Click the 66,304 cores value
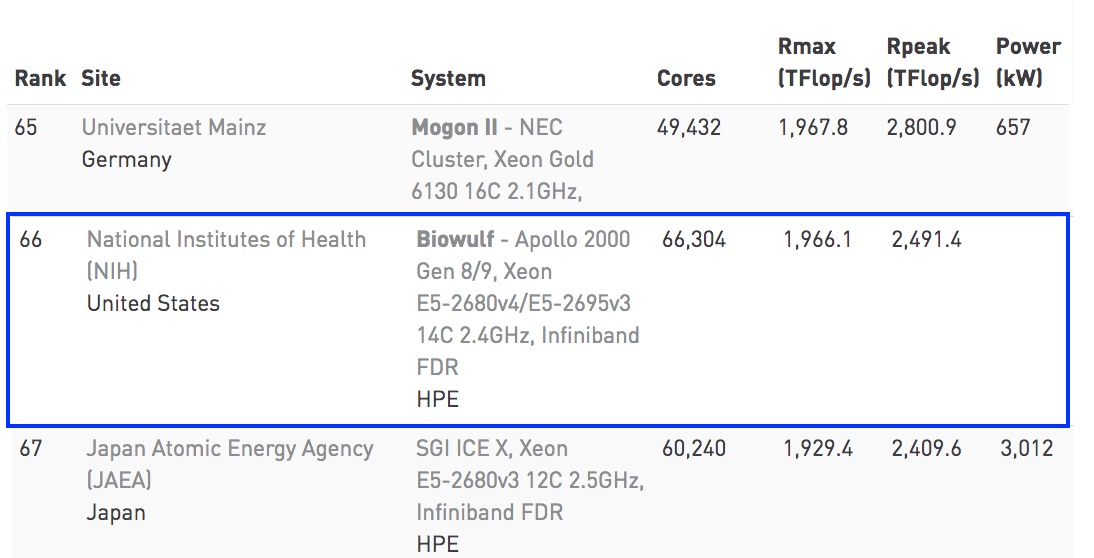1094x558 pixels. (694, 240)
